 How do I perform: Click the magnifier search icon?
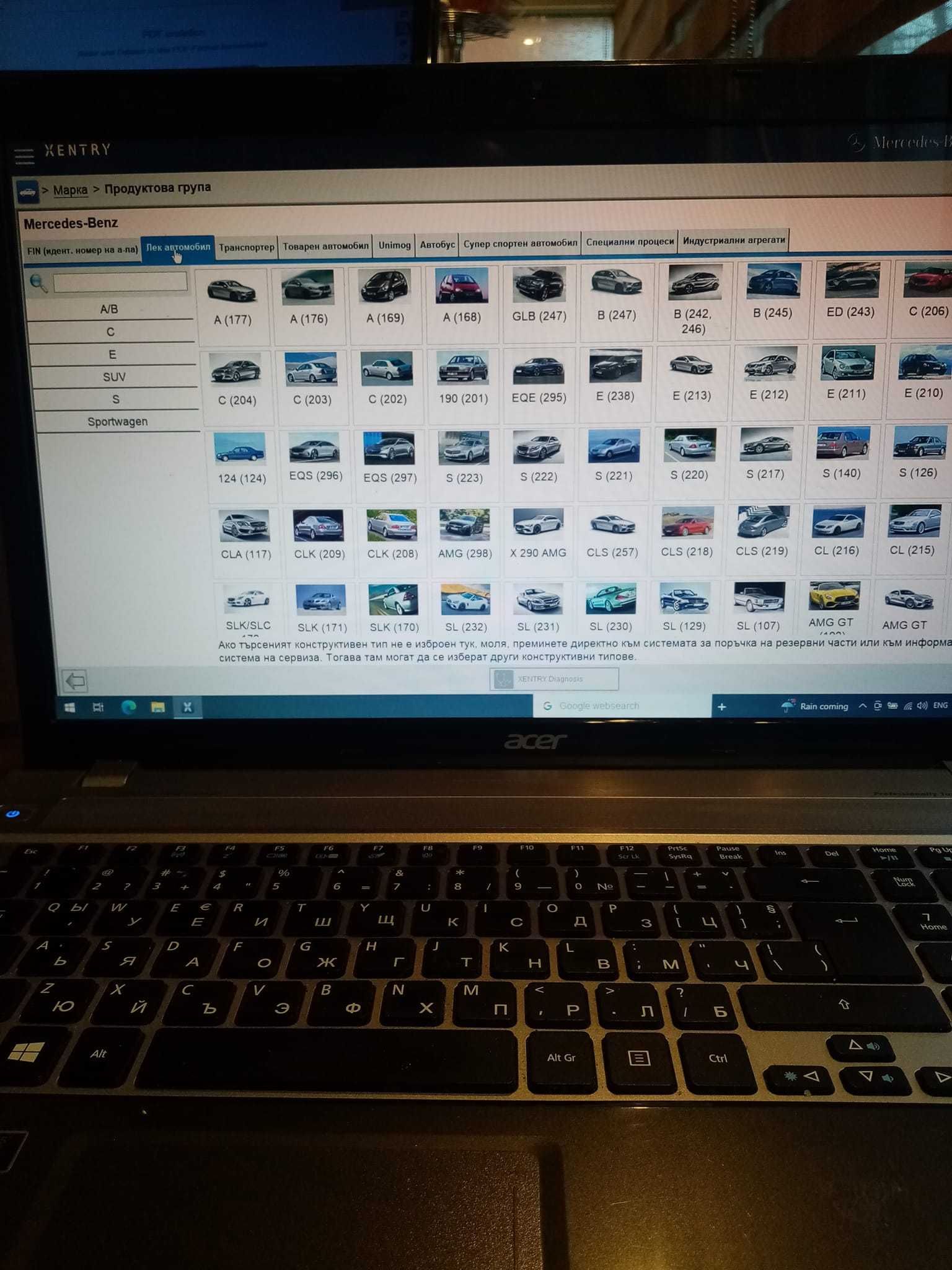pos(38,283)
